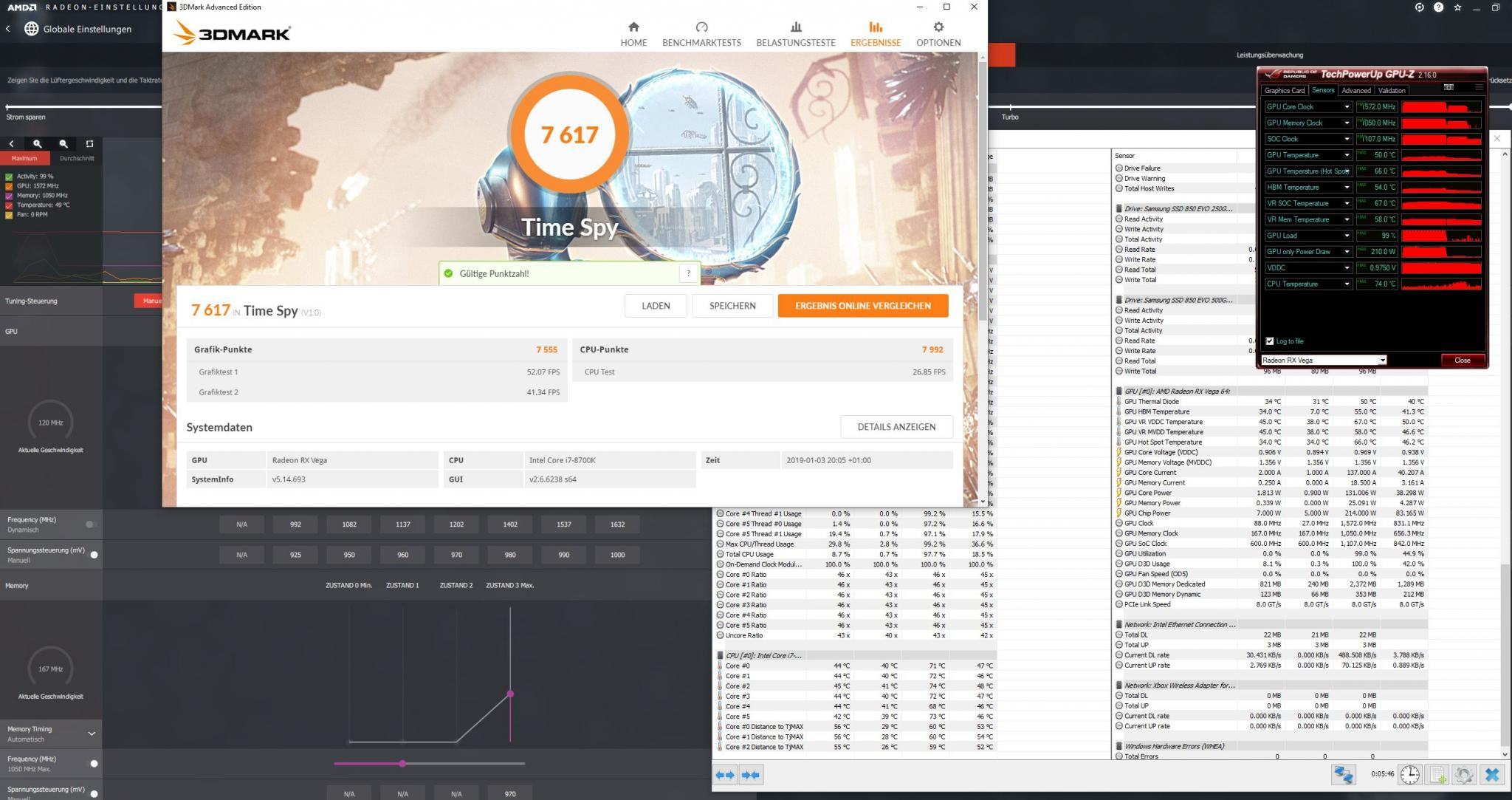
Task: Close HWiNFO sensors with the blue X
Action: click(x=1492, y=774)
